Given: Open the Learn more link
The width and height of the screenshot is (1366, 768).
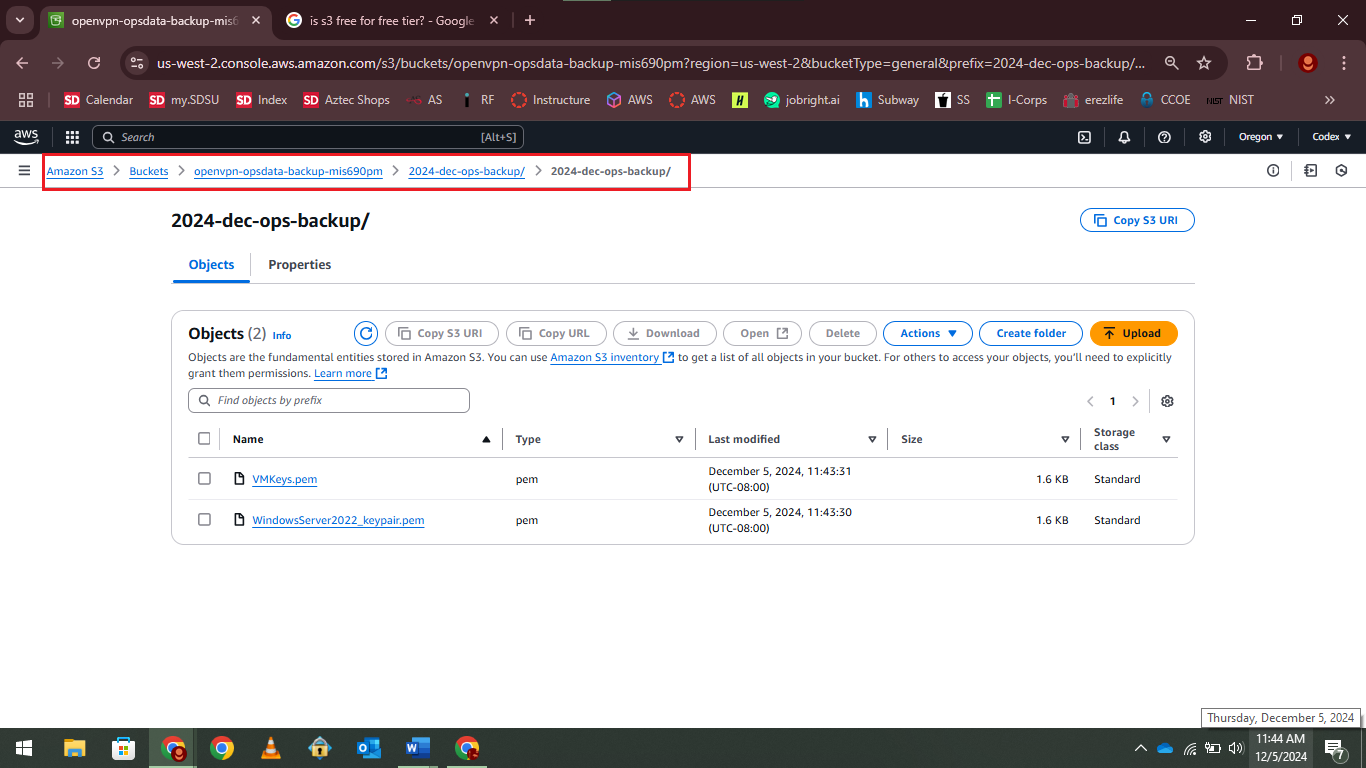Looking at the screenshot, I should pos(350,373).
